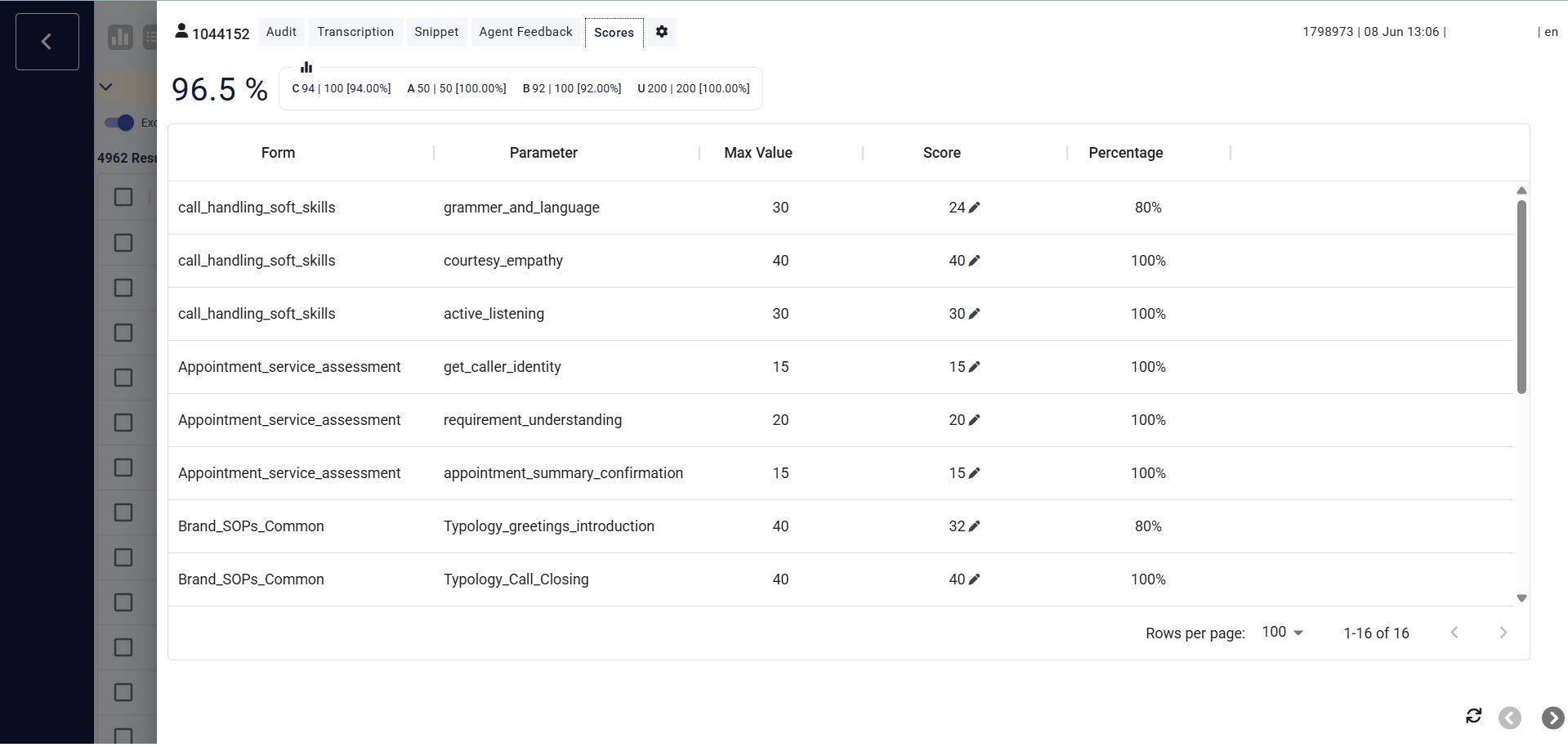Image resolution: width=1568 pixels, height=747 pixels.
Task: Edit the grammer_and_language score pencil icon
Action: (x=974, y=208)
